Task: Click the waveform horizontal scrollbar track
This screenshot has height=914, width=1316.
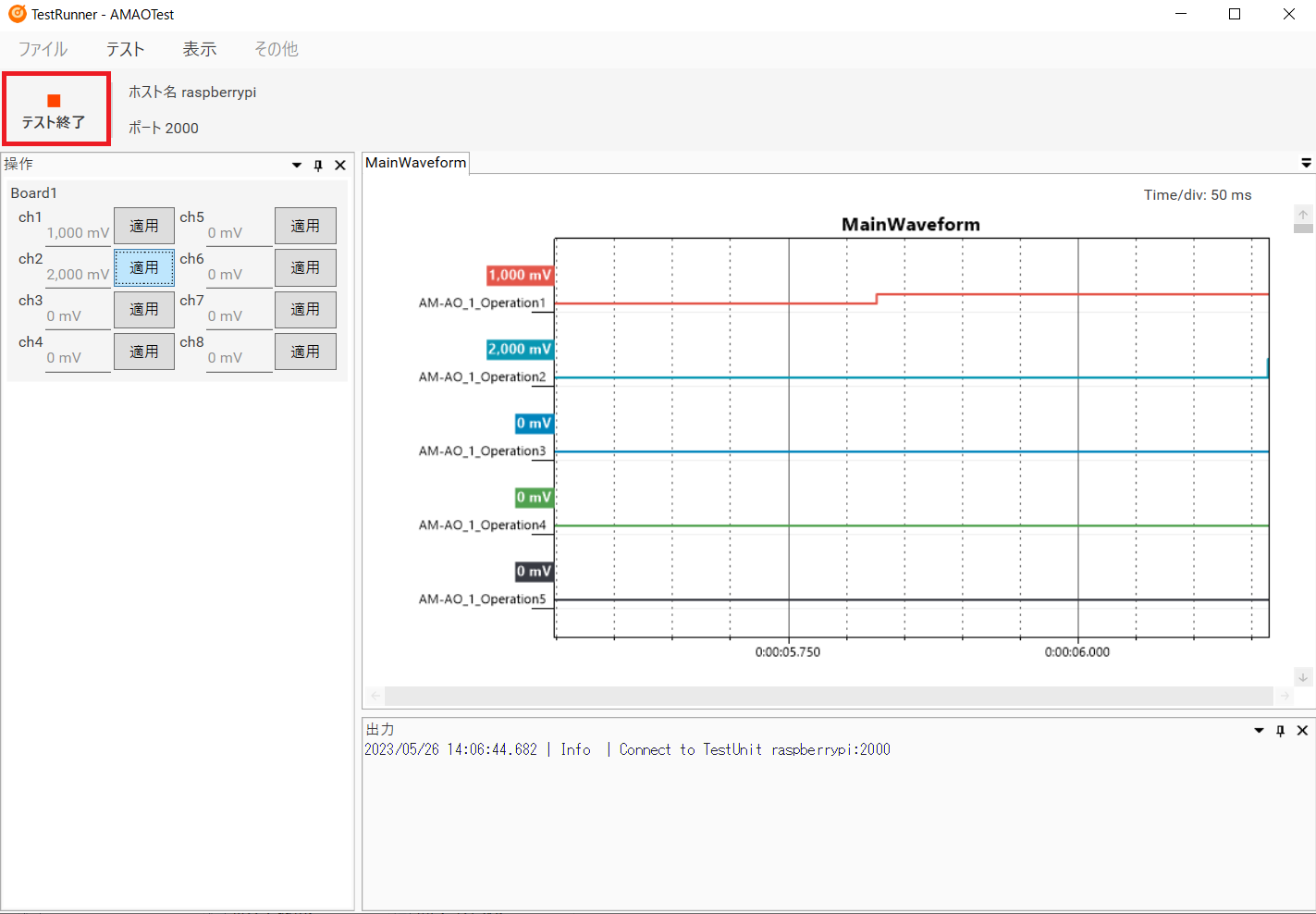Action: pyautogui.click(x=828, y=696)
